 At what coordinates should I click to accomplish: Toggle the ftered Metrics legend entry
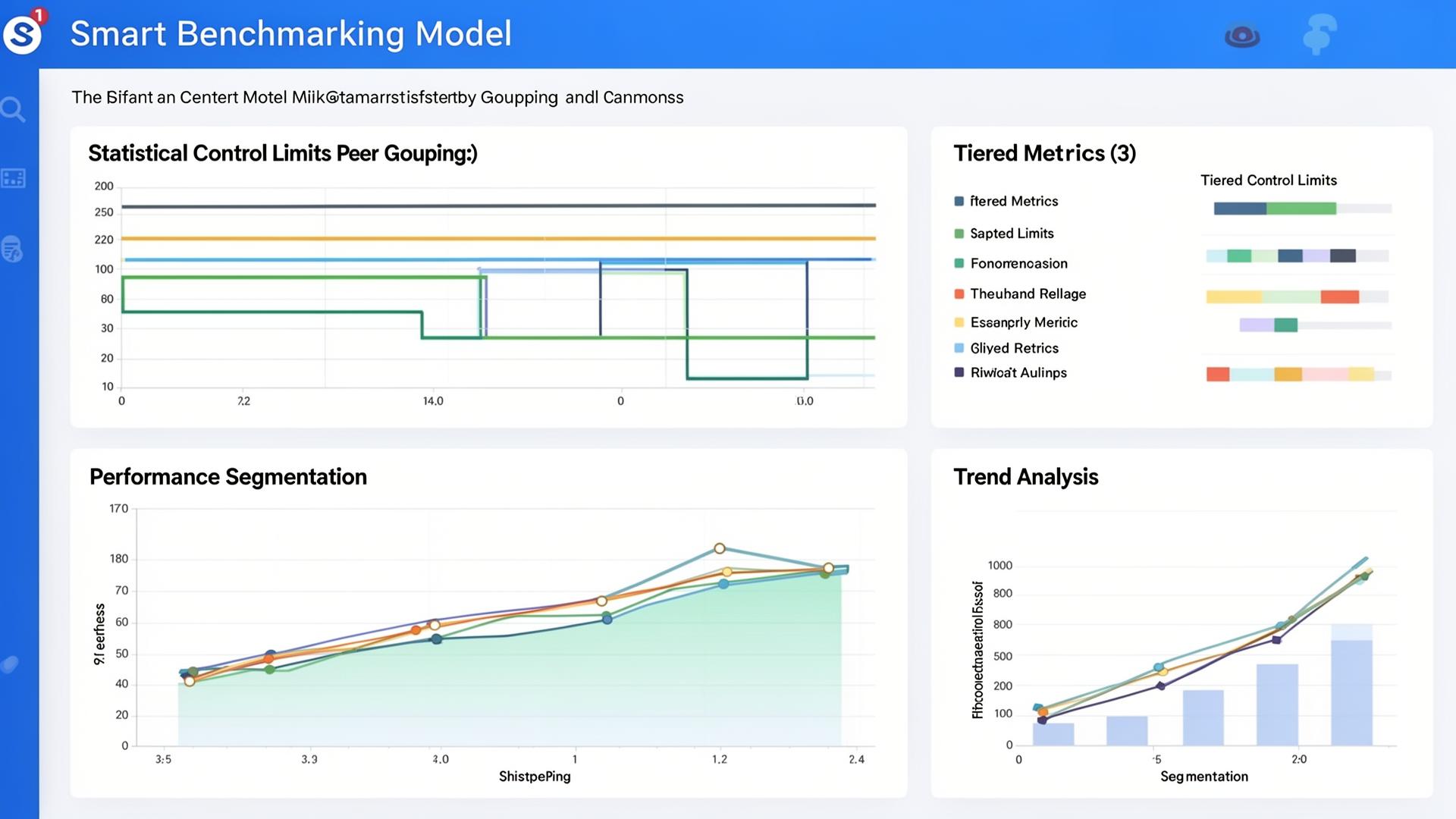pyautogui.click(x=1006, y=201)
